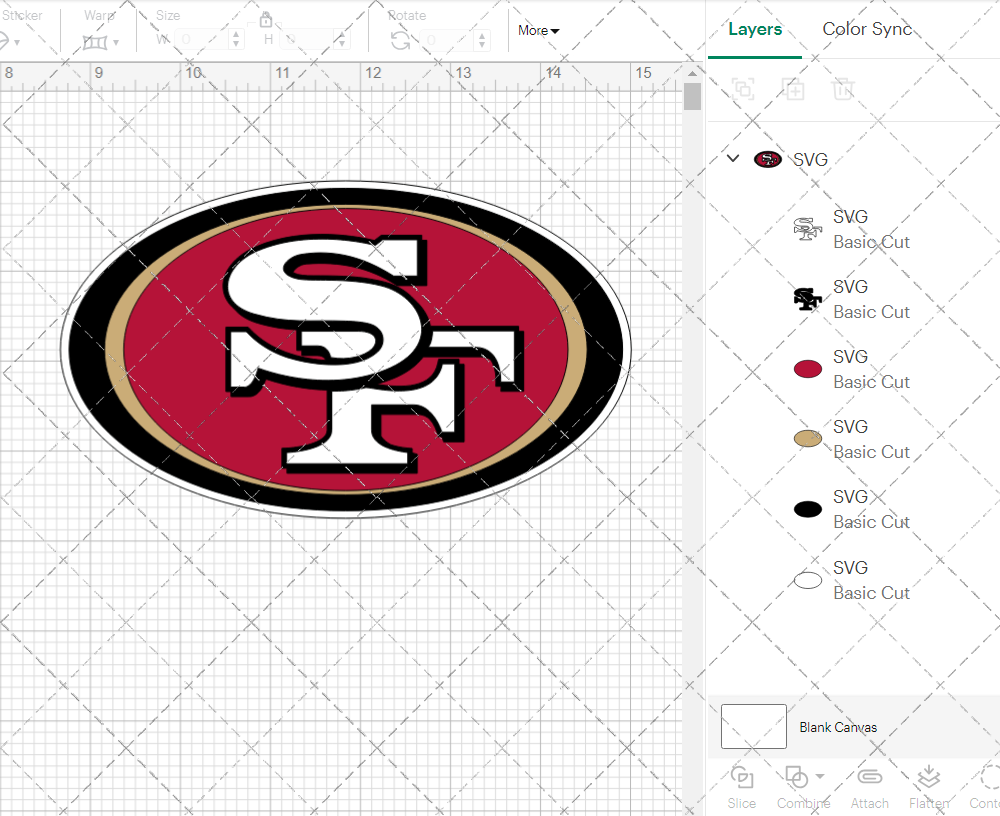The image size is (1000, 816).
Task: Switch to the Color Sync tab
Action: click(x=867, y=29)
